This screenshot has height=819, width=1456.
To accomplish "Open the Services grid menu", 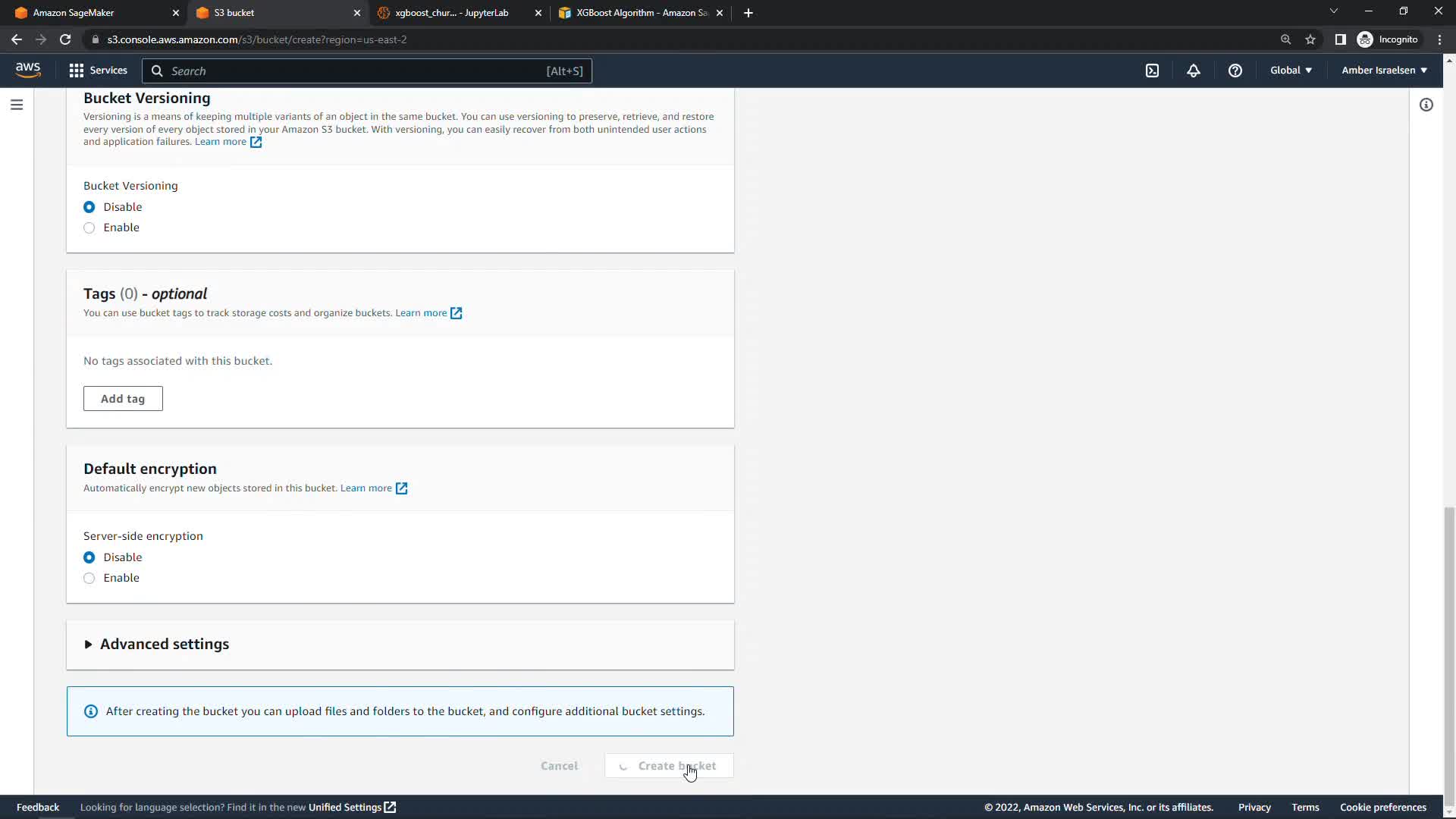I will pyautogui.click(x=98, y=71).
